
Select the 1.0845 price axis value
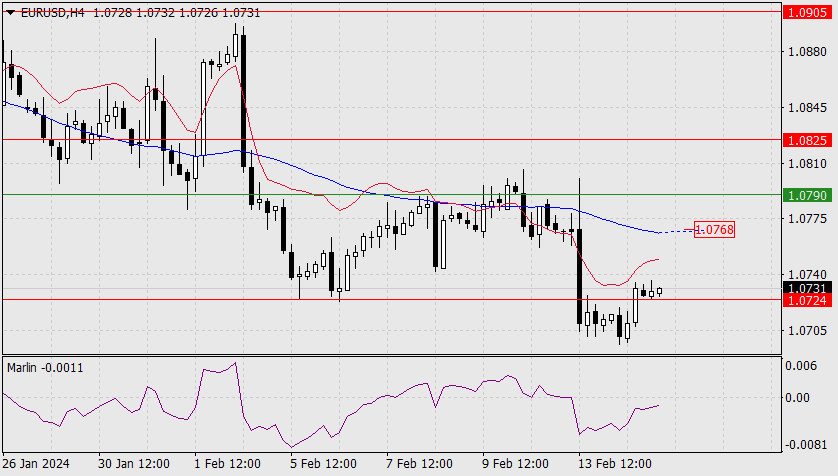click(x=807, y=108)
